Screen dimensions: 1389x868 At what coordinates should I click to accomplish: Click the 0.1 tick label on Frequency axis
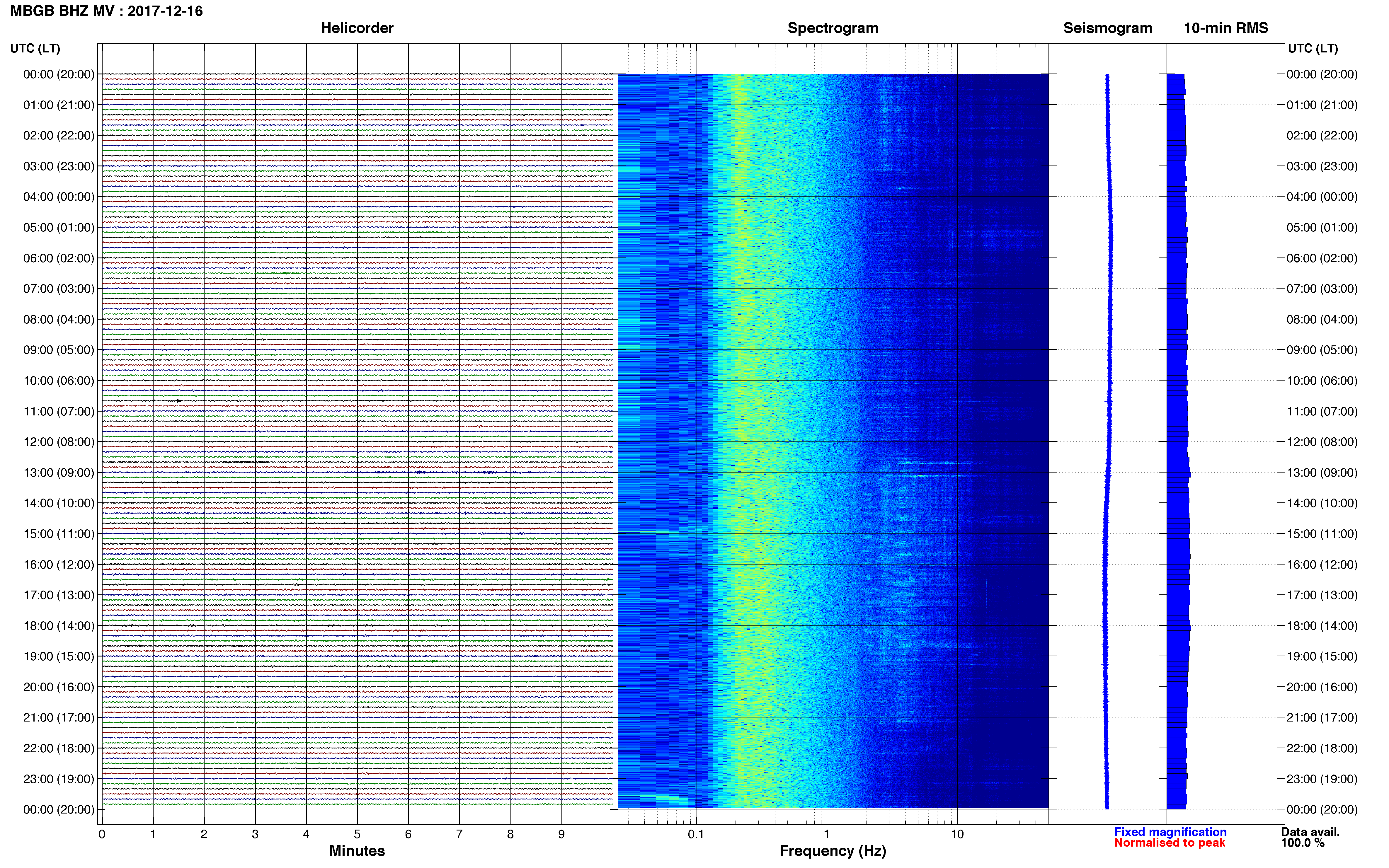click(x=696, y=834)
